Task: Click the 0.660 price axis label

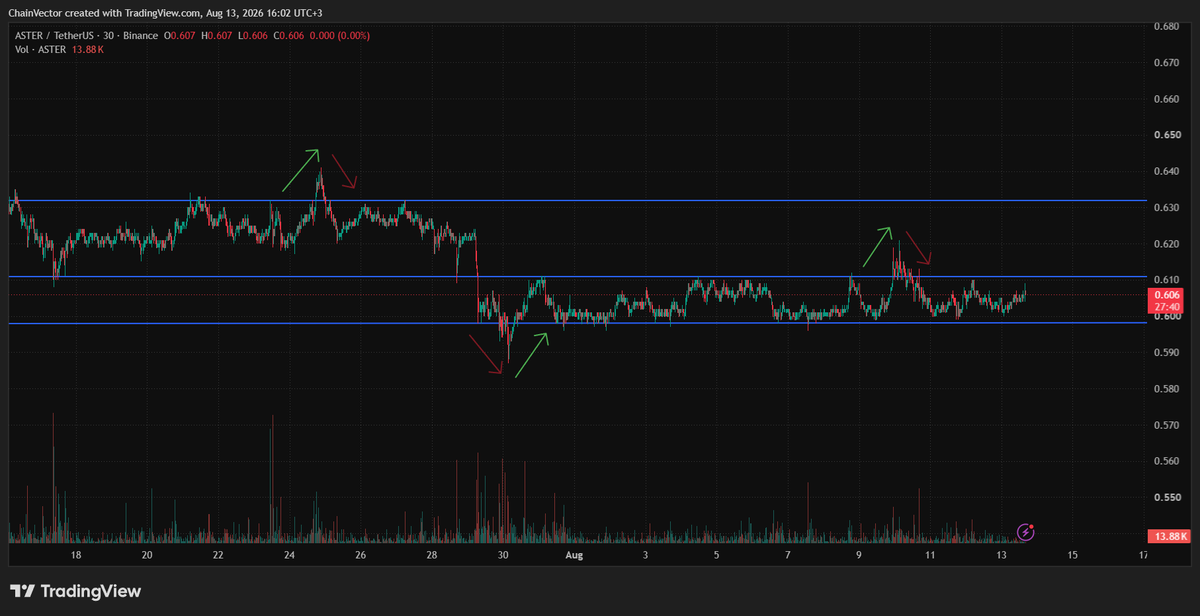Action: (x=1167, y=99)
